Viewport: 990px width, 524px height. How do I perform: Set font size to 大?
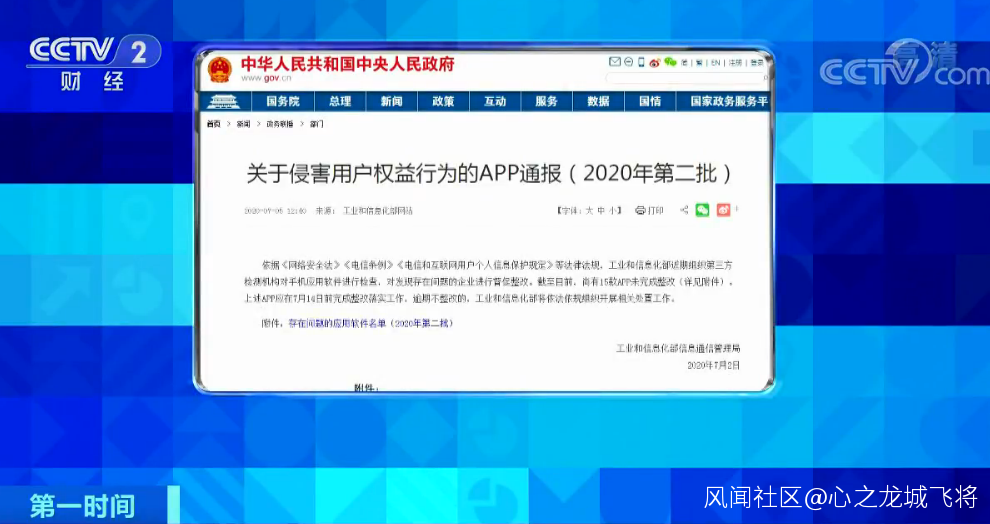(x=589, y=211)
